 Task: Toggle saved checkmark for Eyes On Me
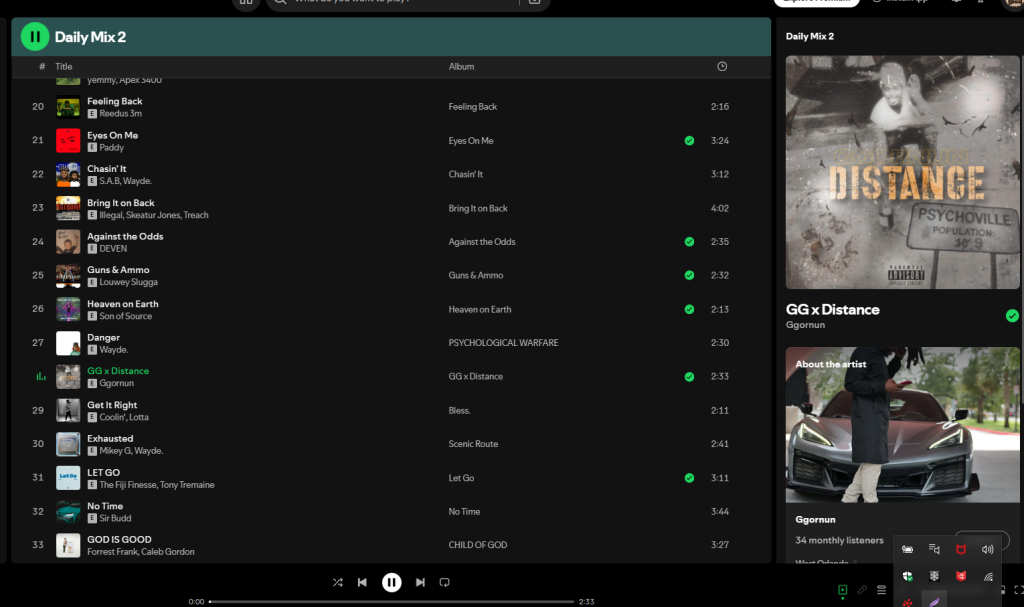[x=689, y=140]
